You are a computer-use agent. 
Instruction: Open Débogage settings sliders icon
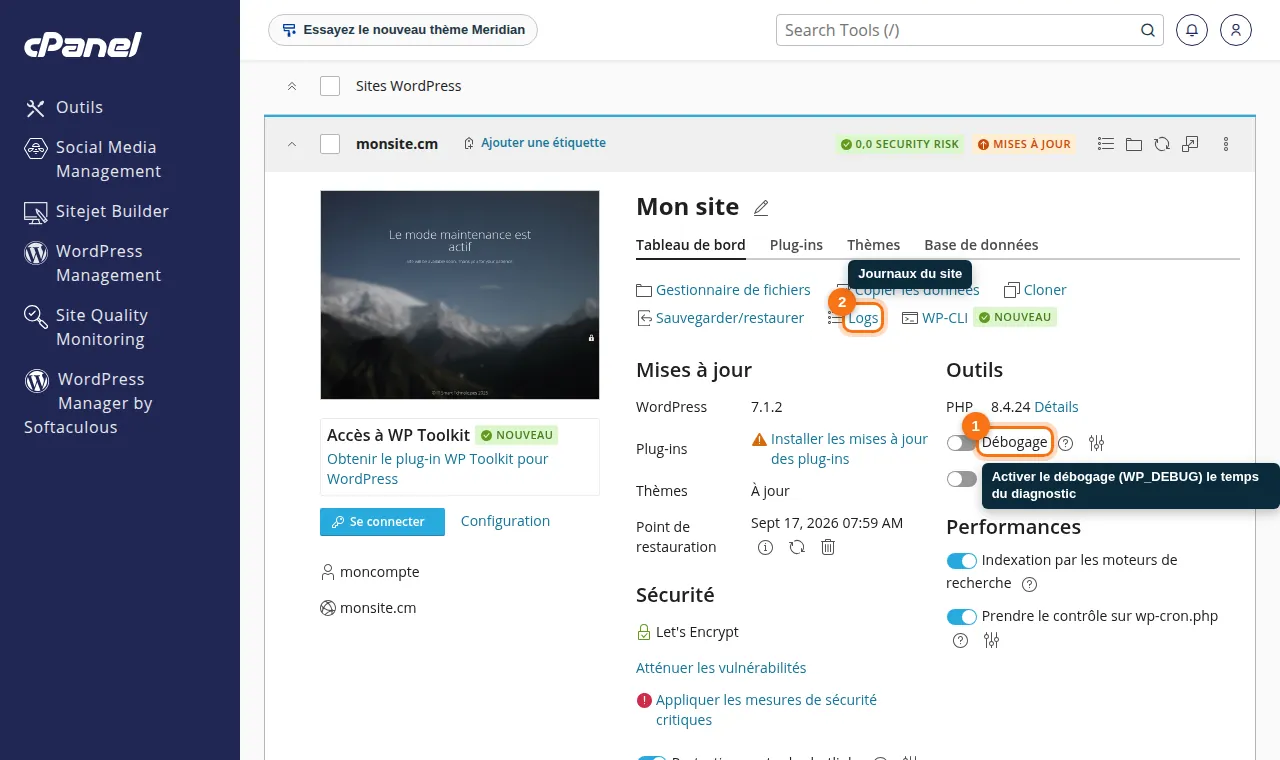coord(1097,442)
